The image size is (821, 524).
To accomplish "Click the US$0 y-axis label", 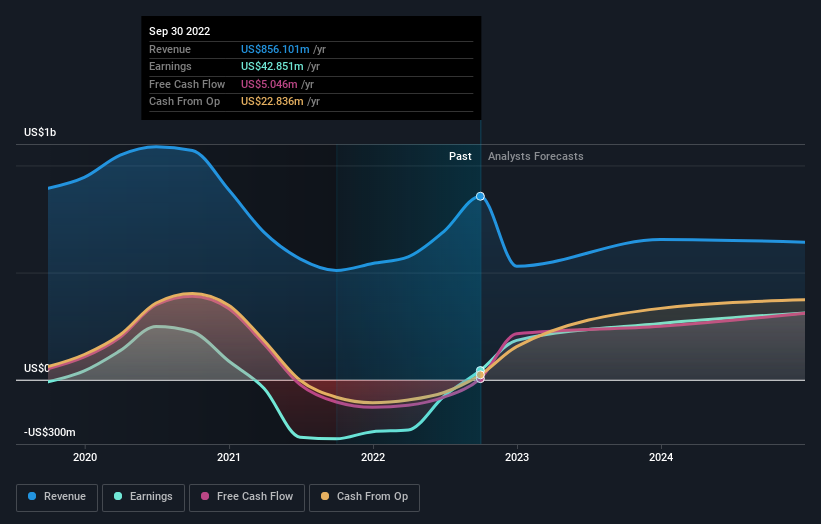I will (37, 368).
